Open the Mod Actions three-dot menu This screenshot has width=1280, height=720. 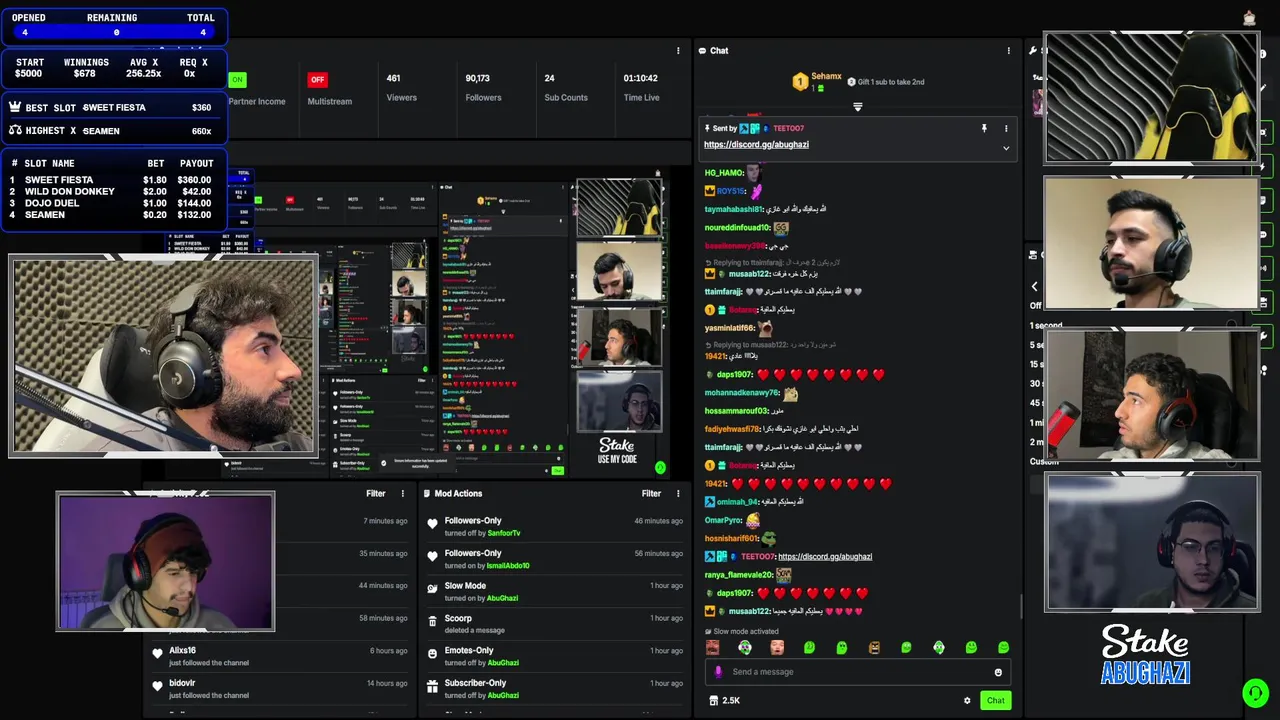tap(679, 494)
